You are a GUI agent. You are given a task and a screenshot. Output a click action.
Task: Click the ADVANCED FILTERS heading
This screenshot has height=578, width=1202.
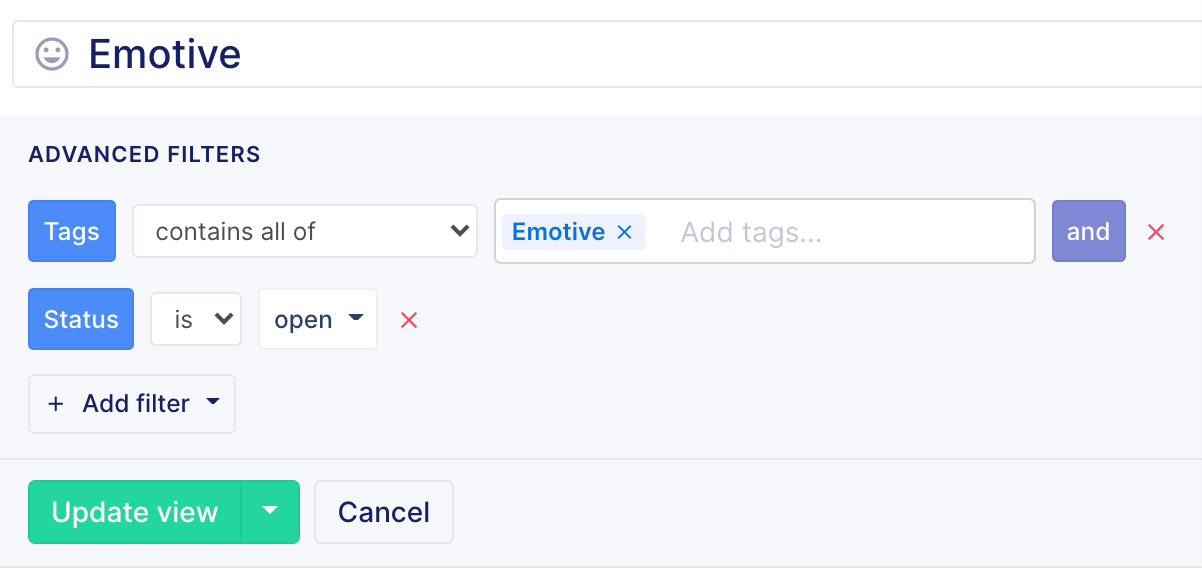click(145, 155)
